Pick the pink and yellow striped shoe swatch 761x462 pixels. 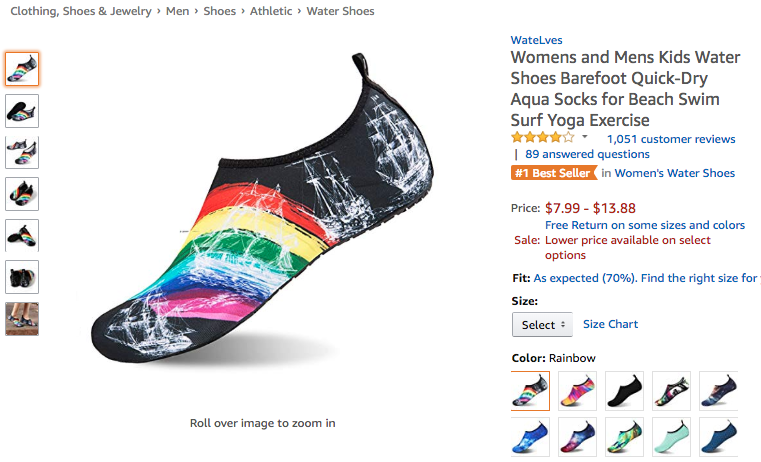(577, 390)
